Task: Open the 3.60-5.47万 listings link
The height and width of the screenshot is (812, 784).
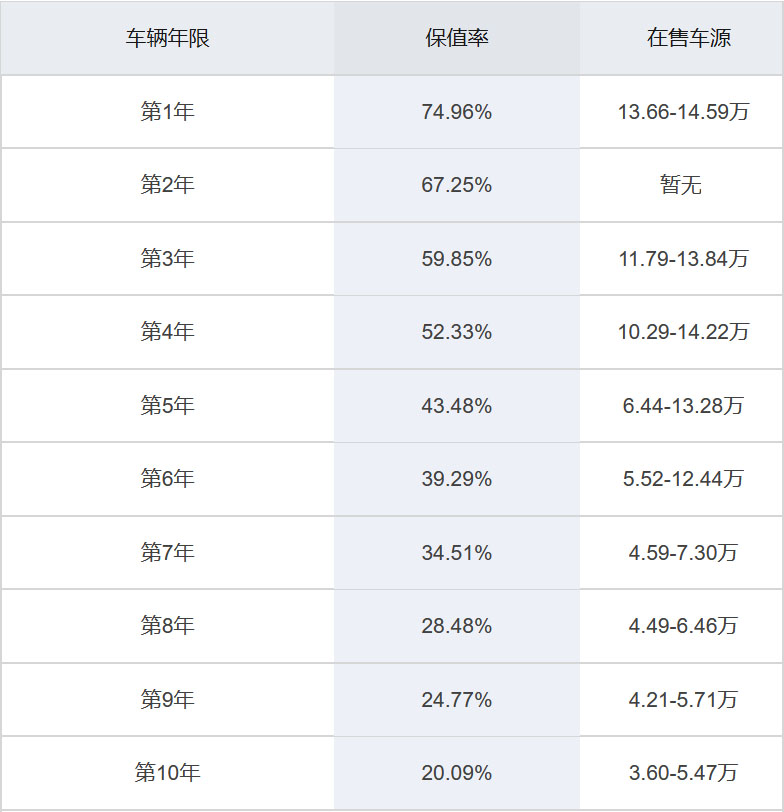Action: [683, 773]
